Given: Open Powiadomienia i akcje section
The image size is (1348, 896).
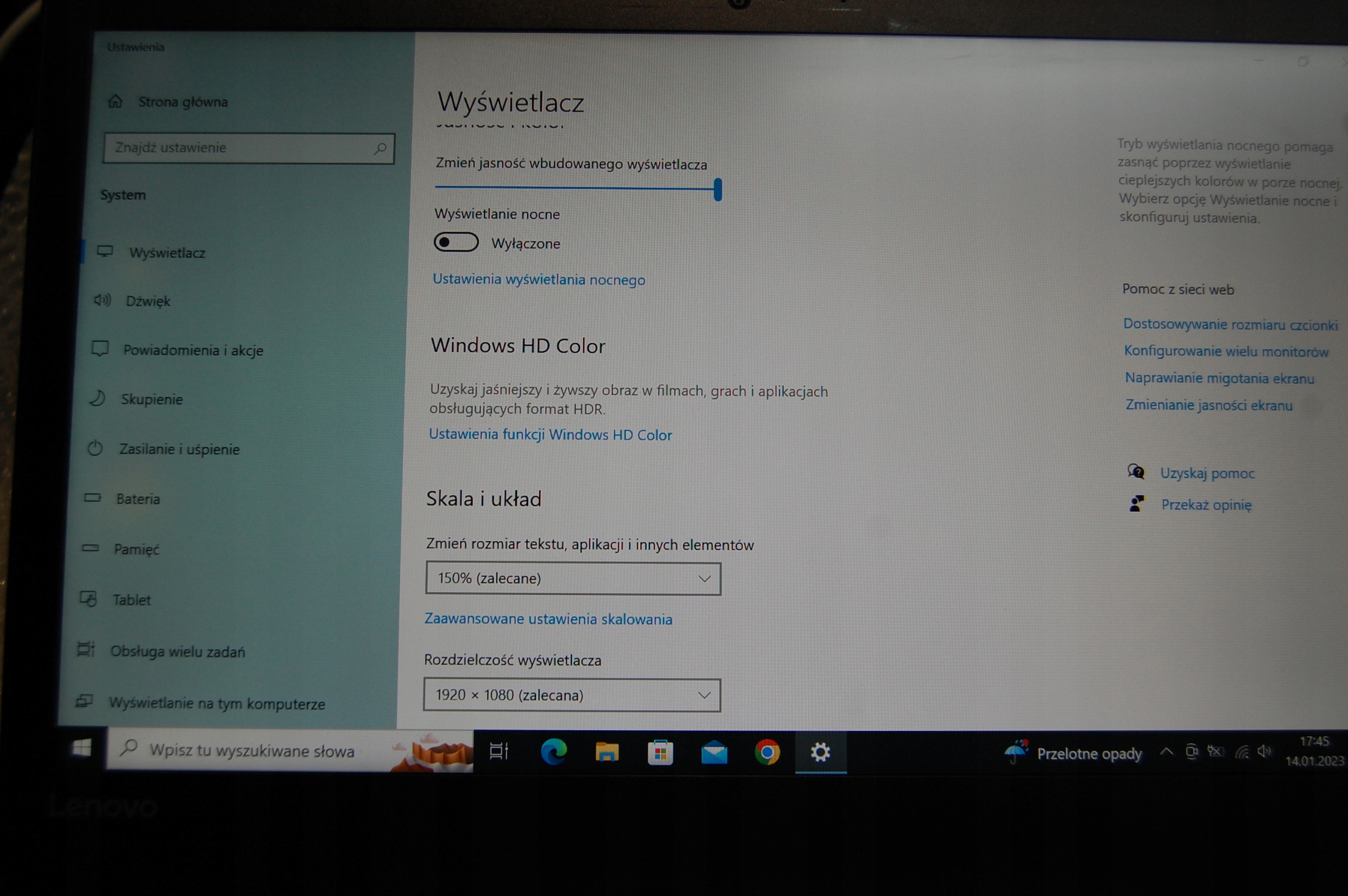Looking at the screenshot, I should [193, 350].
